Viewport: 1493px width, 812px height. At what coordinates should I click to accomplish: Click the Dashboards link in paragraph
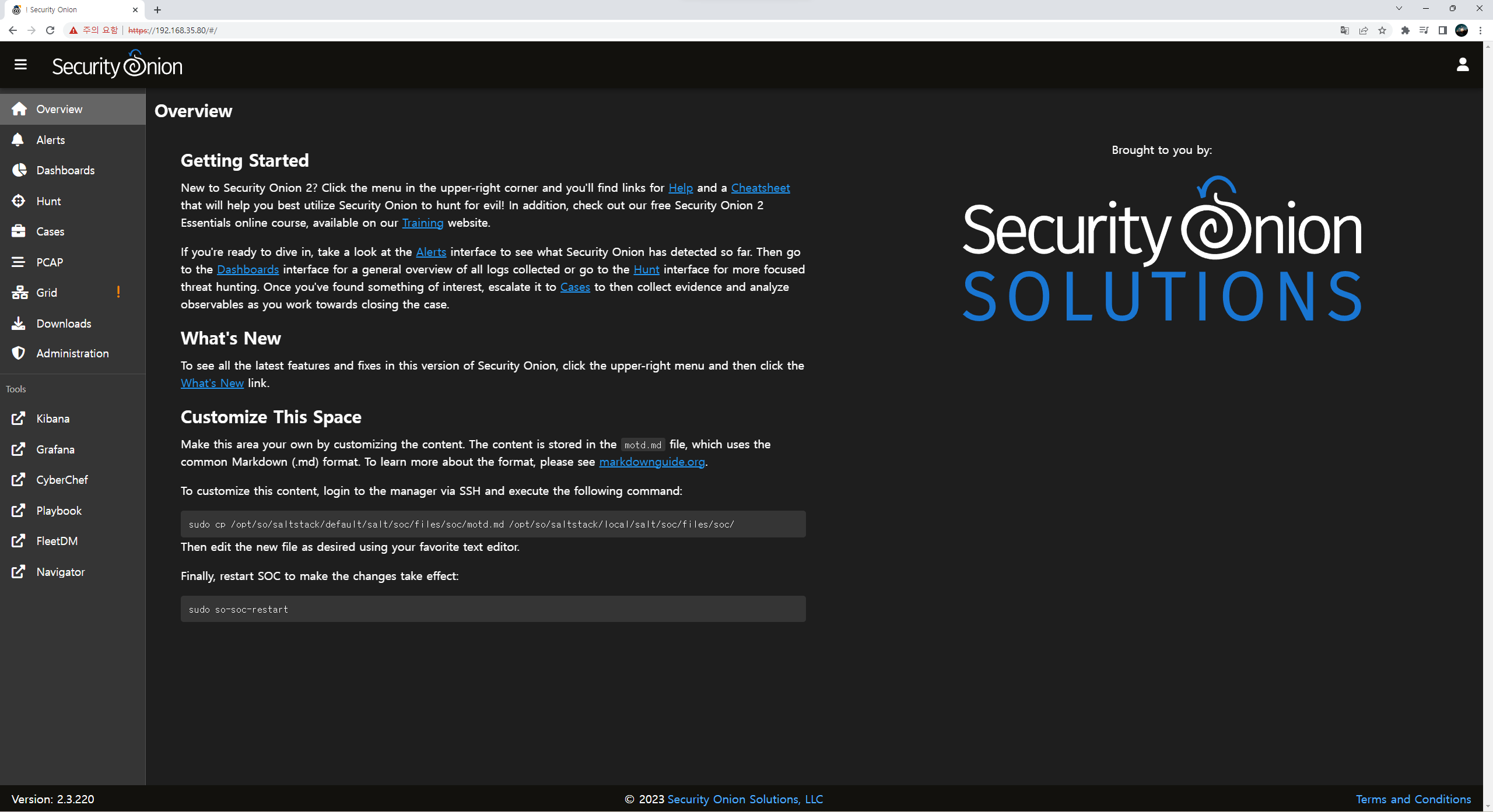pyautogui.click(x=248, y=269)
